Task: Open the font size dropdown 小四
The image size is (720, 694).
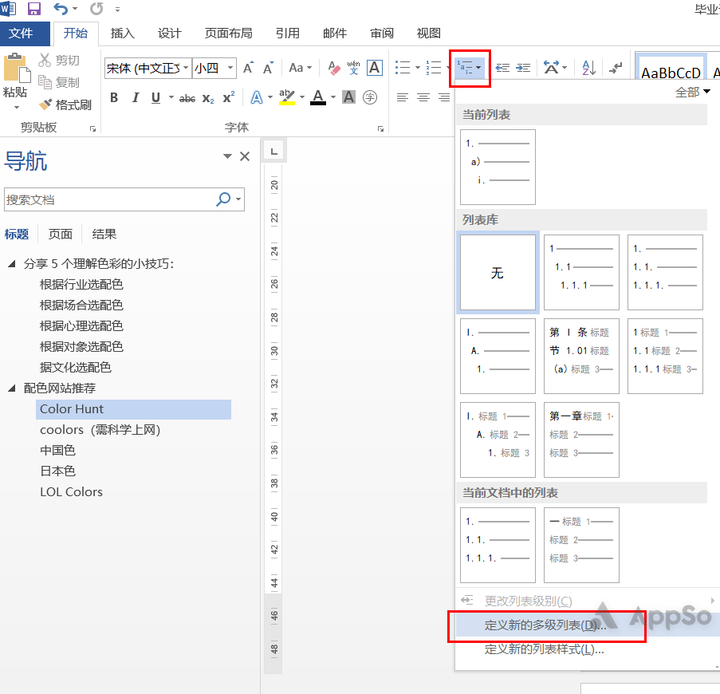Action: (230, 68)
